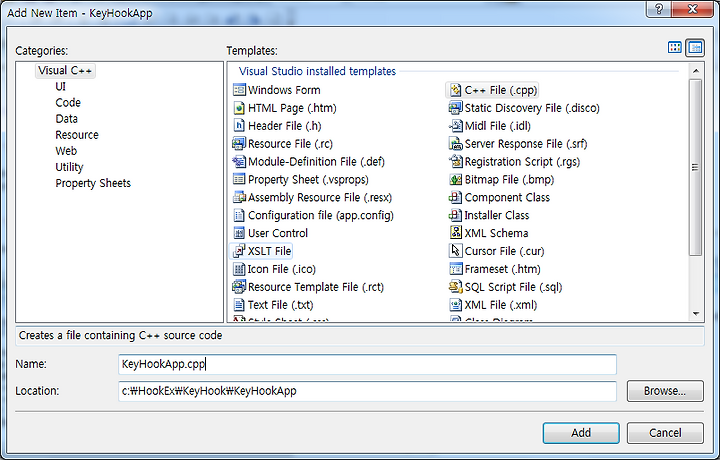Viewport: 720px width, 460px height.
Task: Choose the Installer Class icon
Action: pyautogui.click(x=455, y=215)
